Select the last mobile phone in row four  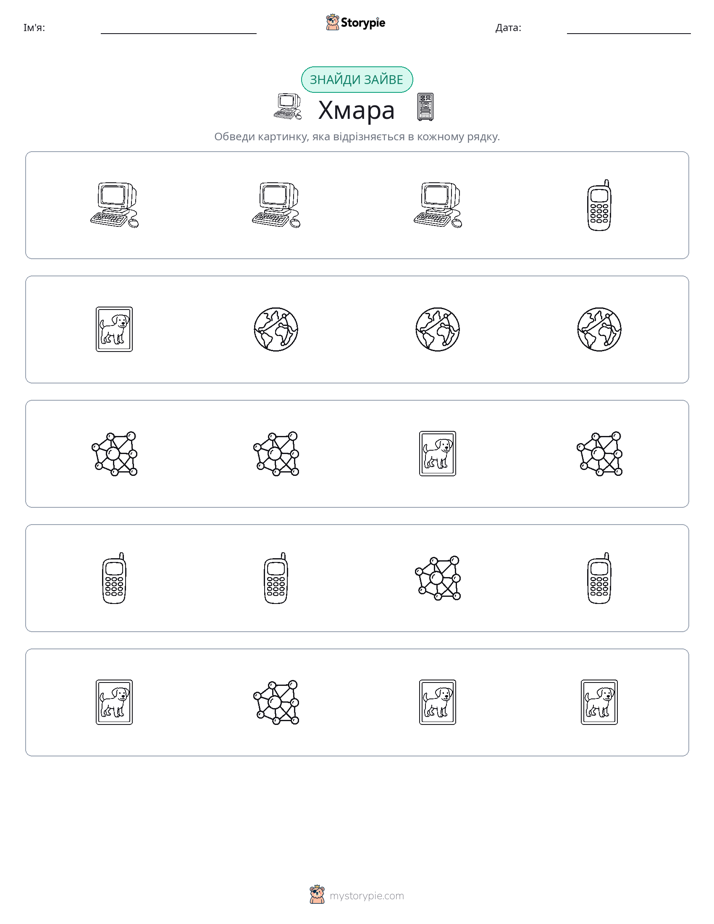click(x=599, y=578)
